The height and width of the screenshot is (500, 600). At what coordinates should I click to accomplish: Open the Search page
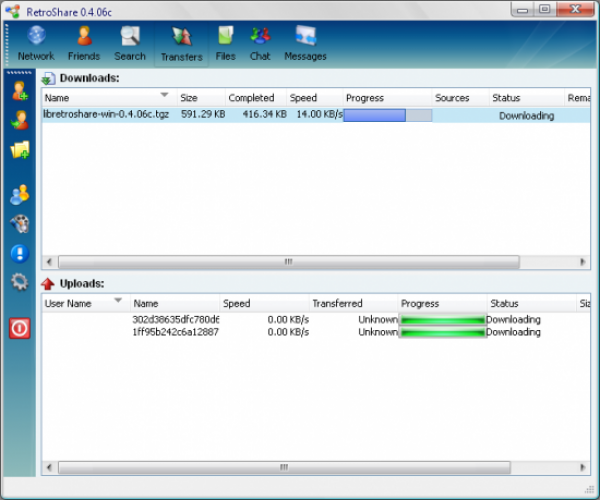[130, 44]
